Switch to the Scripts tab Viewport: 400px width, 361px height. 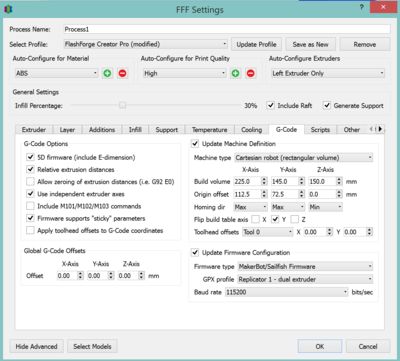[x=320, y=130]
